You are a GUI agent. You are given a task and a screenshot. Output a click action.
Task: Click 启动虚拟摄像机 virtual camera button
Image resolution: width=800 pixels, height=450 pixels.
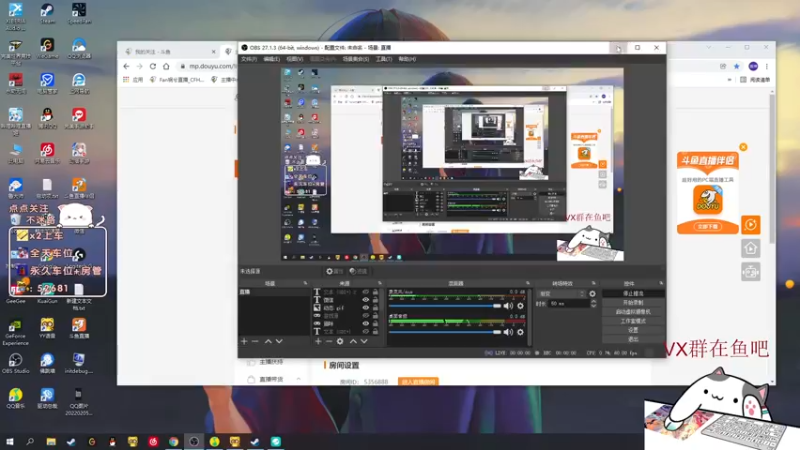633,312
